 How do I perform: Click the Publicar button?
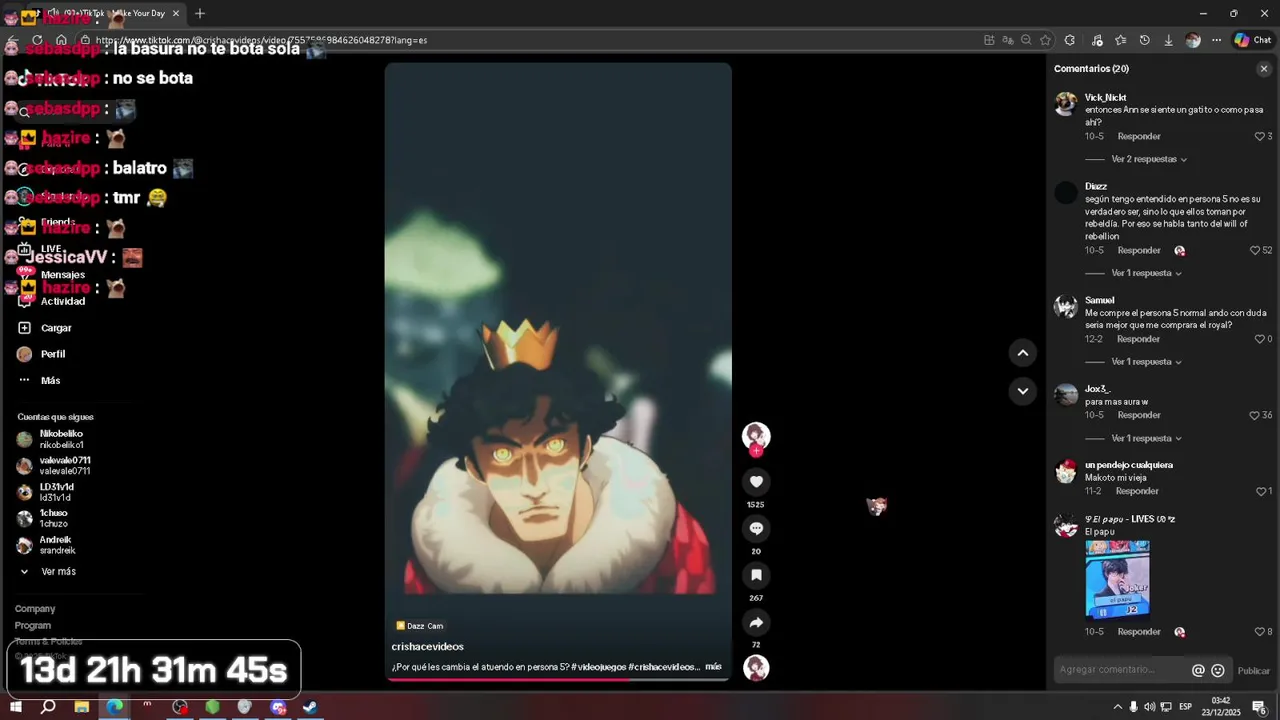pos(1253,671)
